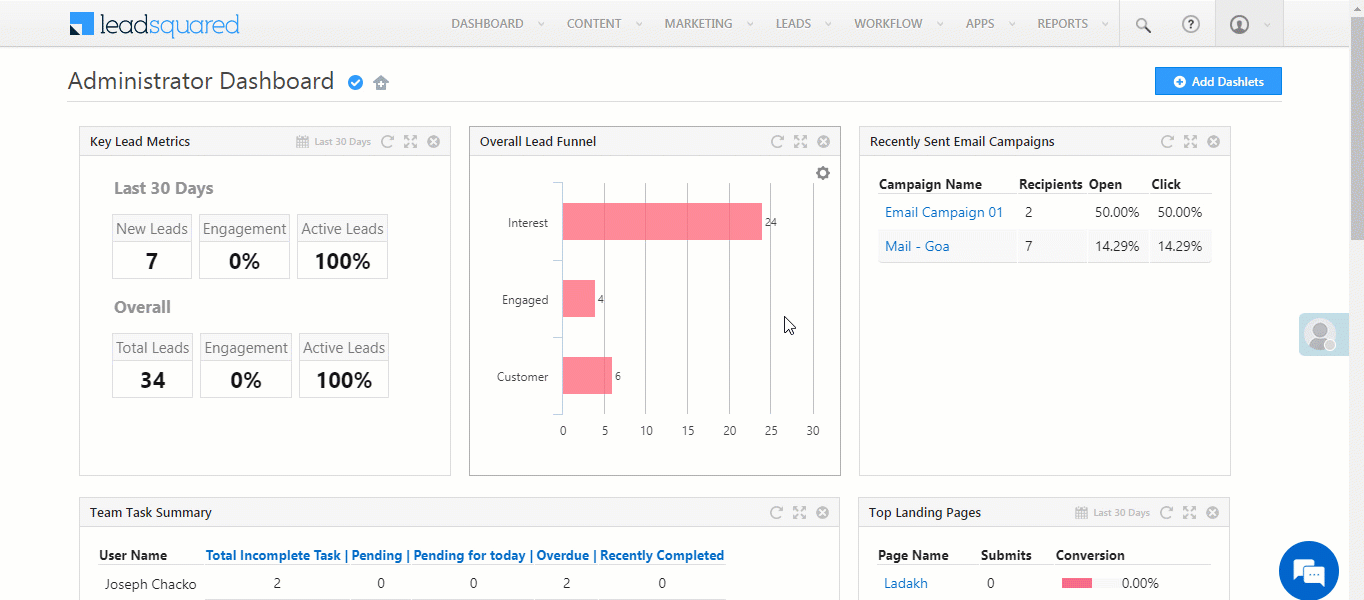Open the Email Campaign 01 link
1364x600 pixels.
tap(944, 212)
